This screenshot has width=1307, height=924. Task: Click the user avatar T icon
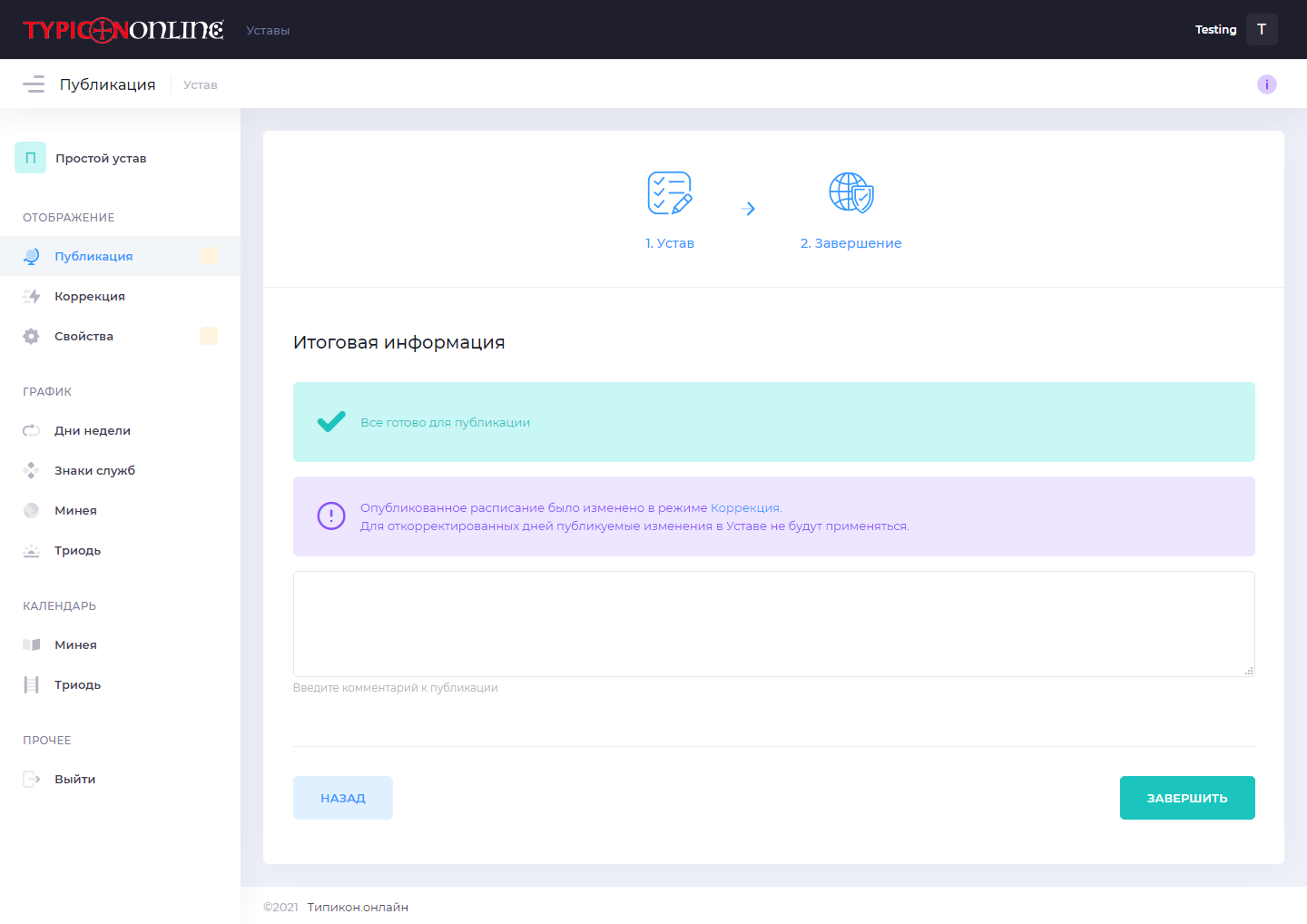1262,29
